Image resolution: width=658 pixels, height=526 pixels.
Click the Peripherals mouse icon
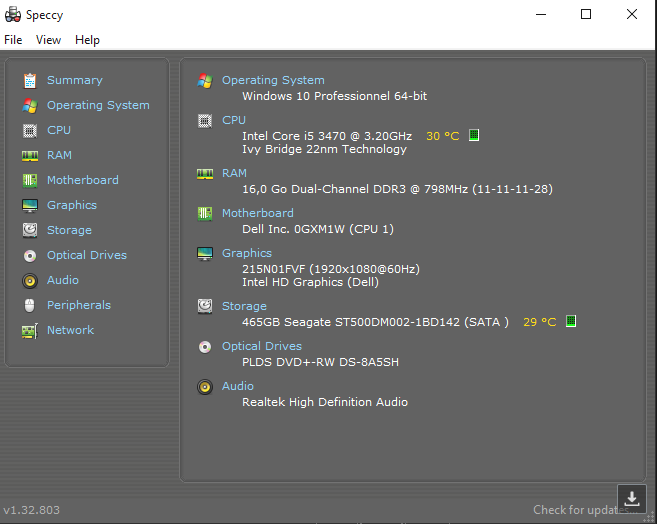click(x=29, y=305)
